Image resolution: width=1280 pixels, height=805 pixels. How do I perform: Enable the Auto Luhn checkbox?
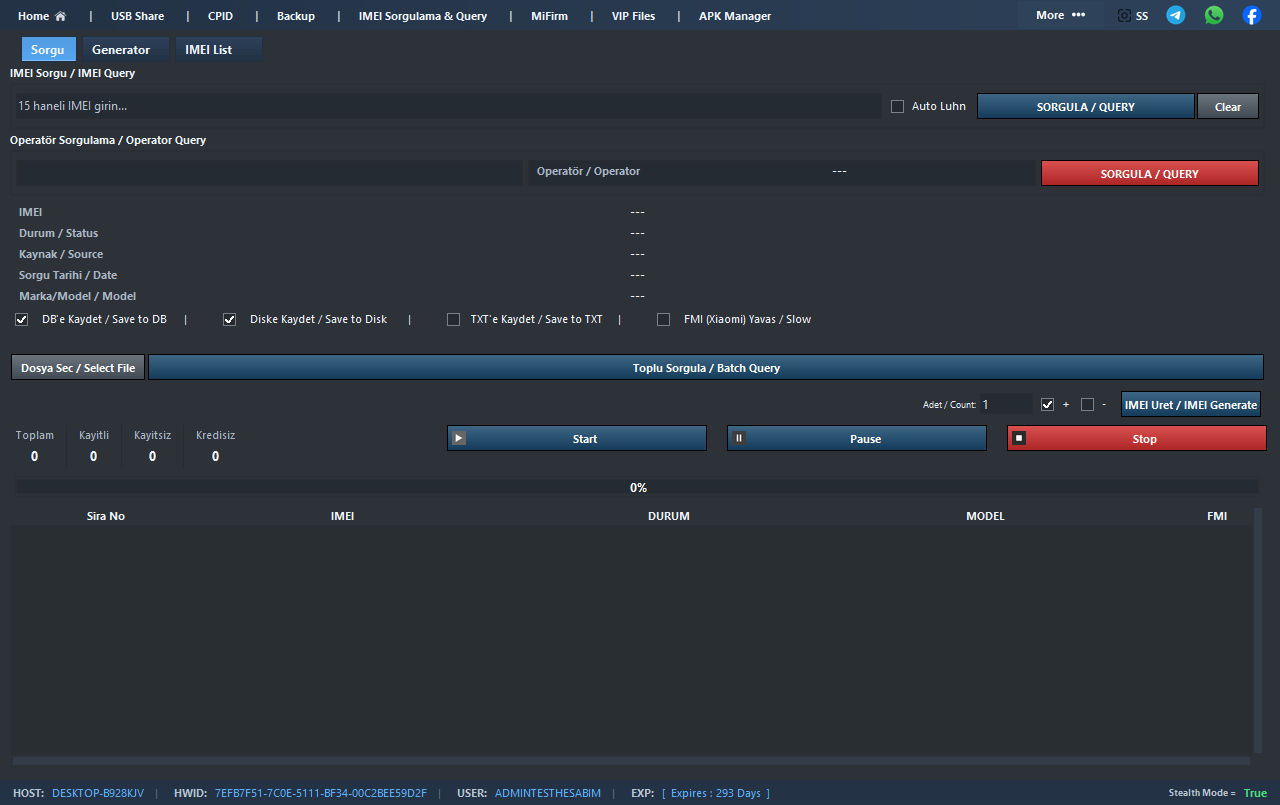click(897, 106)
